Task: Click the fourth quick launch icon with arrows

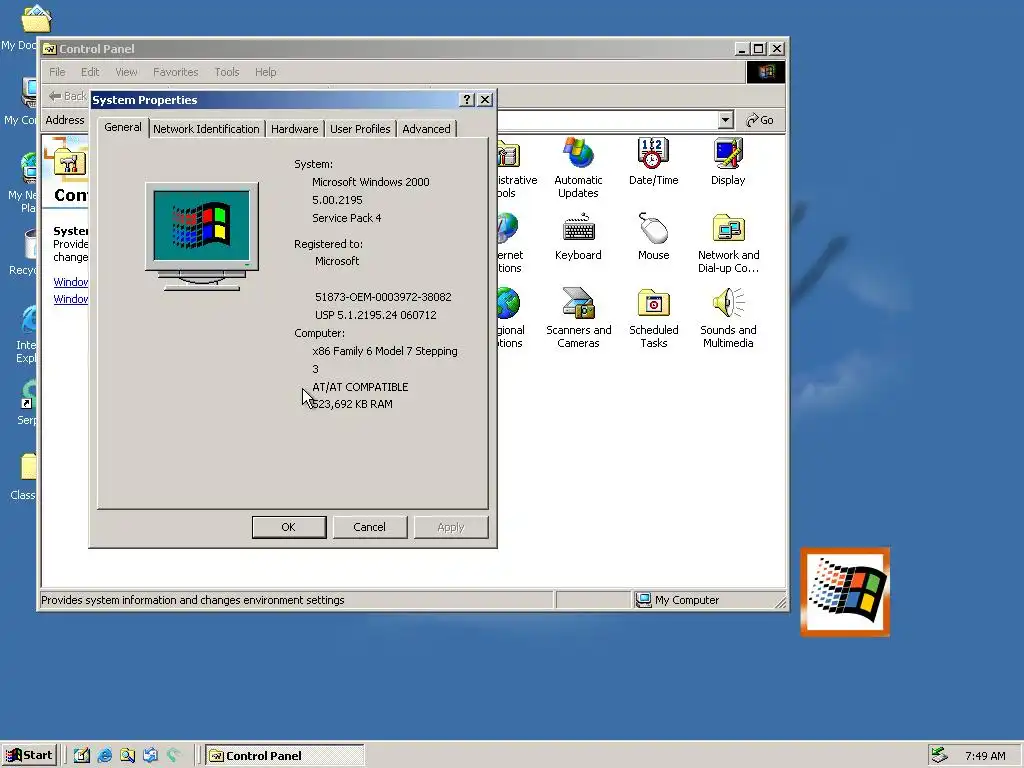Action: [150, 755]
